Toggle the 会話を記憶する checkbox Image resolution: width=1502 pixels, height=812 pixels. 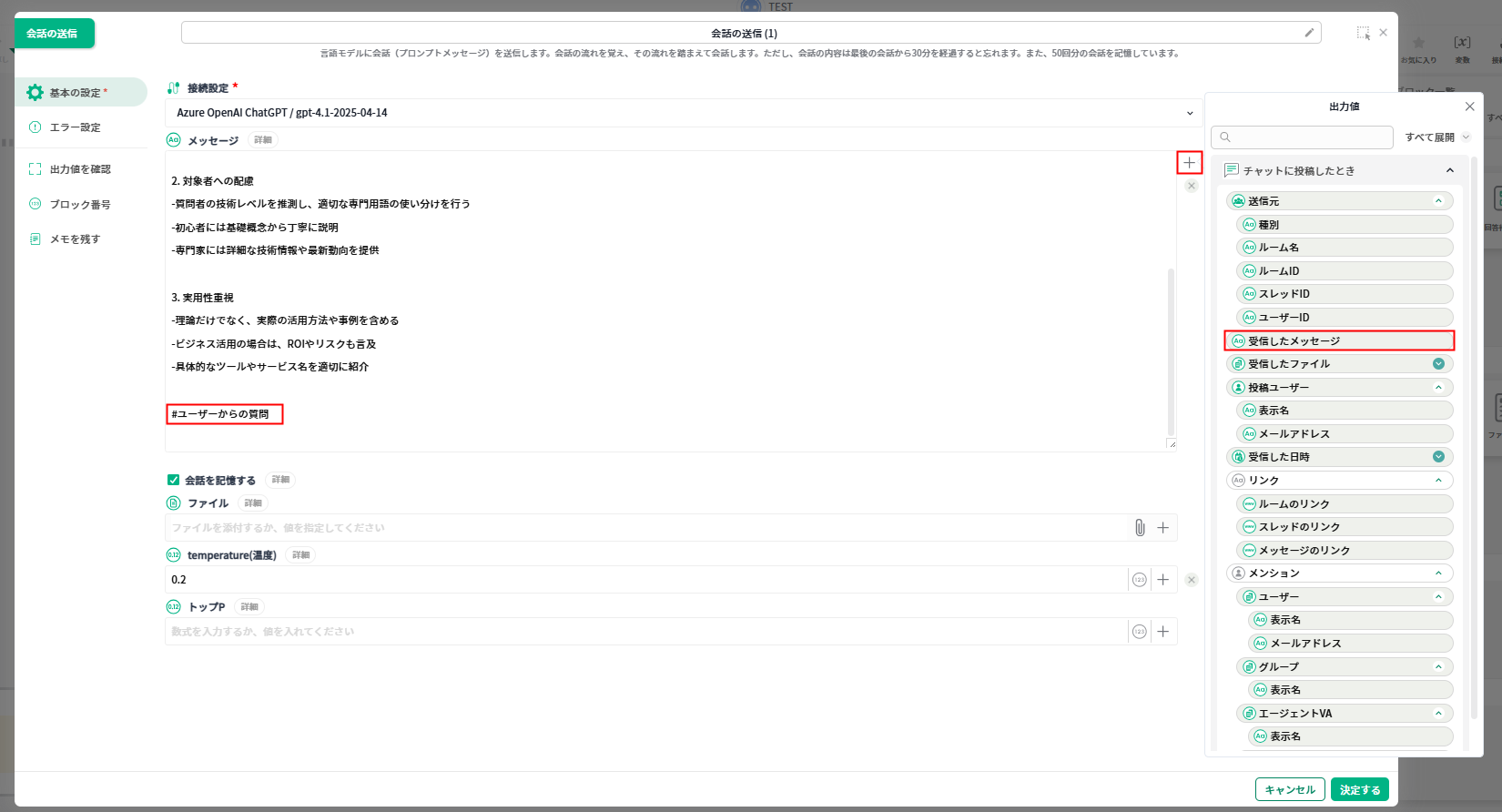coord(173,480)
